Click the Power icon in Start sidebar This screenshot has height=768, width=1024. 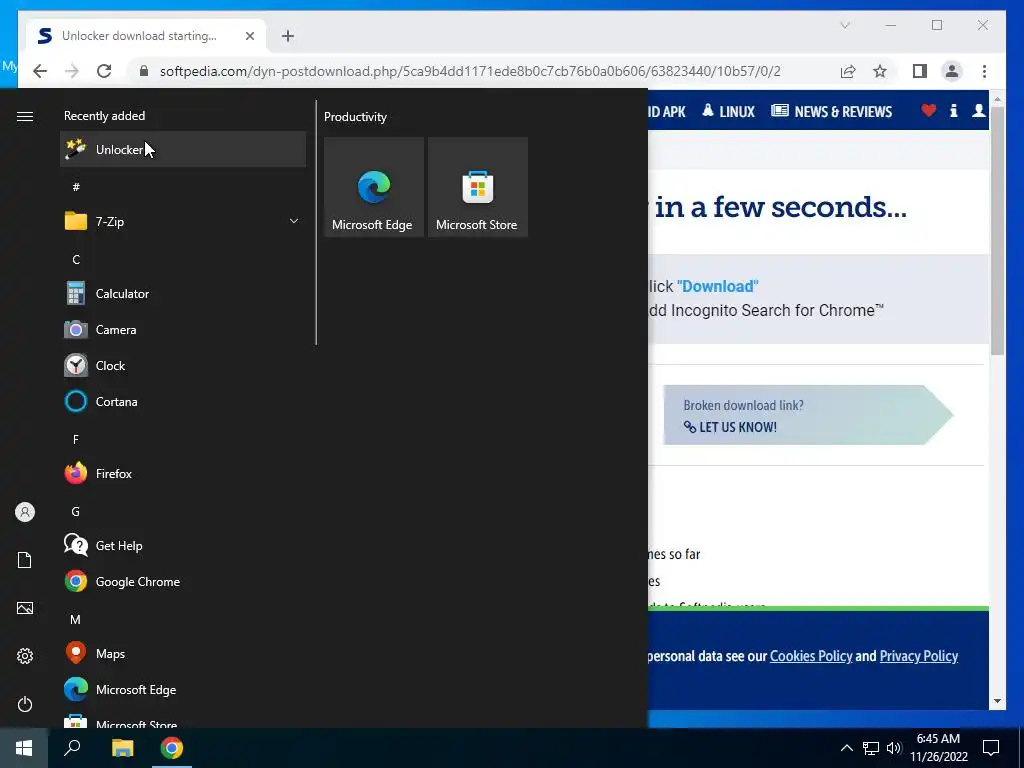click(x=25, y=704)
